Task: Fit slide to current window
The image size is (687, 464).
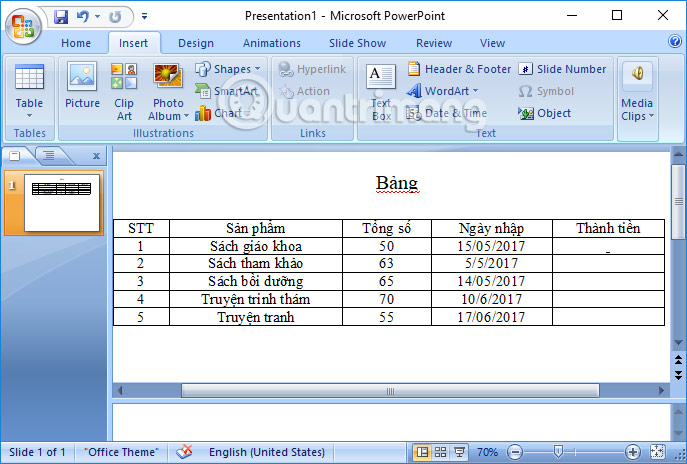Action: 658,452
